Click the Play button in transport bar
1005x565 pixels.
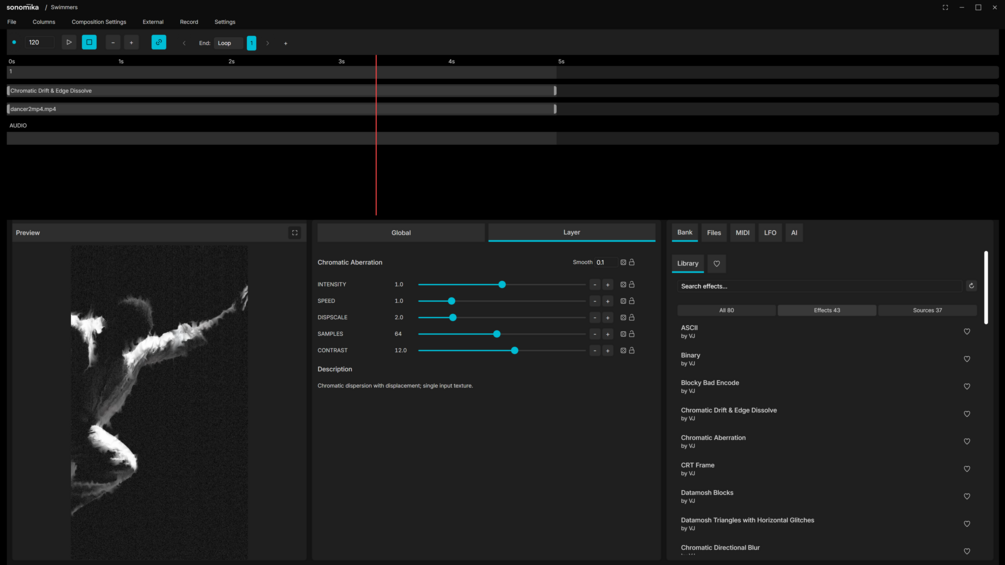pos(69,42)
